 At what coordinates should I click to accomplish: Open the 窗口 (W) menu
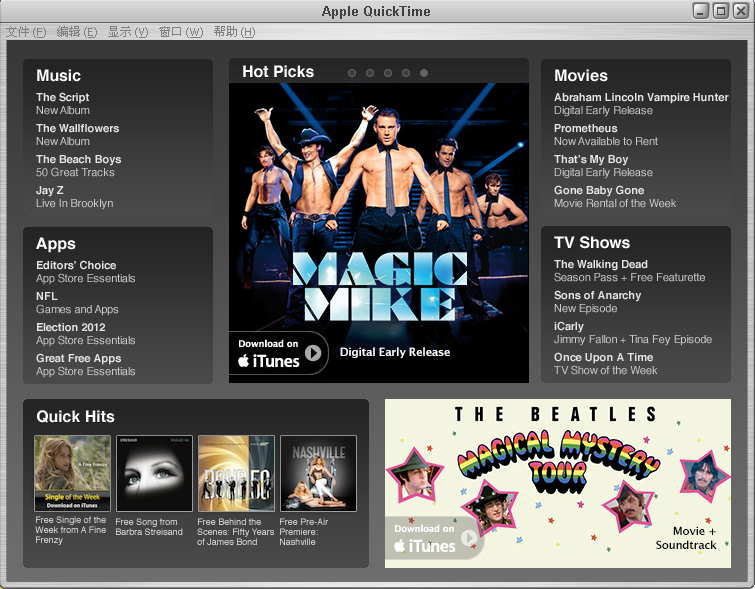point(181,32)
